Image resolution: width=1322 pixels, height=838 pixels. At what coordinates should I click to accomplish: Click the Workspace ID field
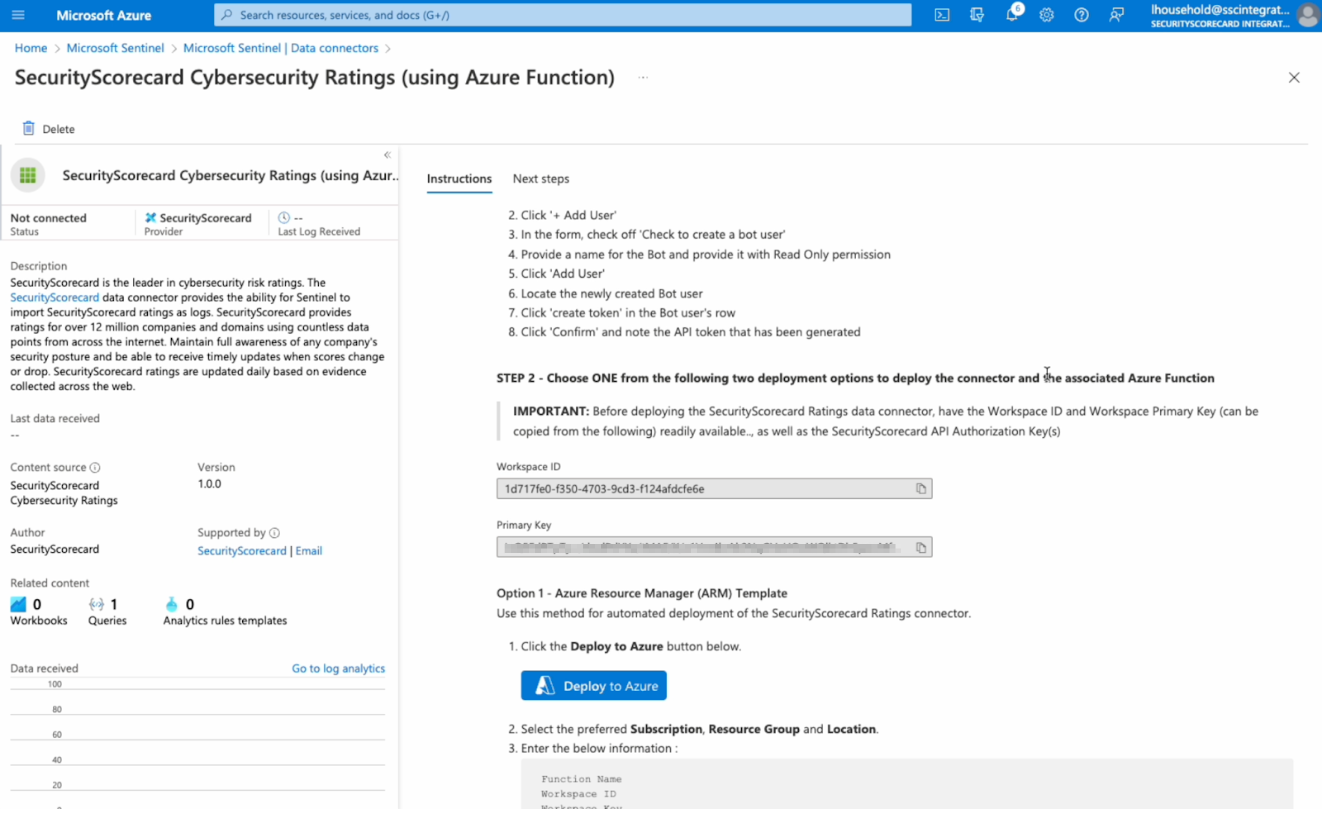714,489
